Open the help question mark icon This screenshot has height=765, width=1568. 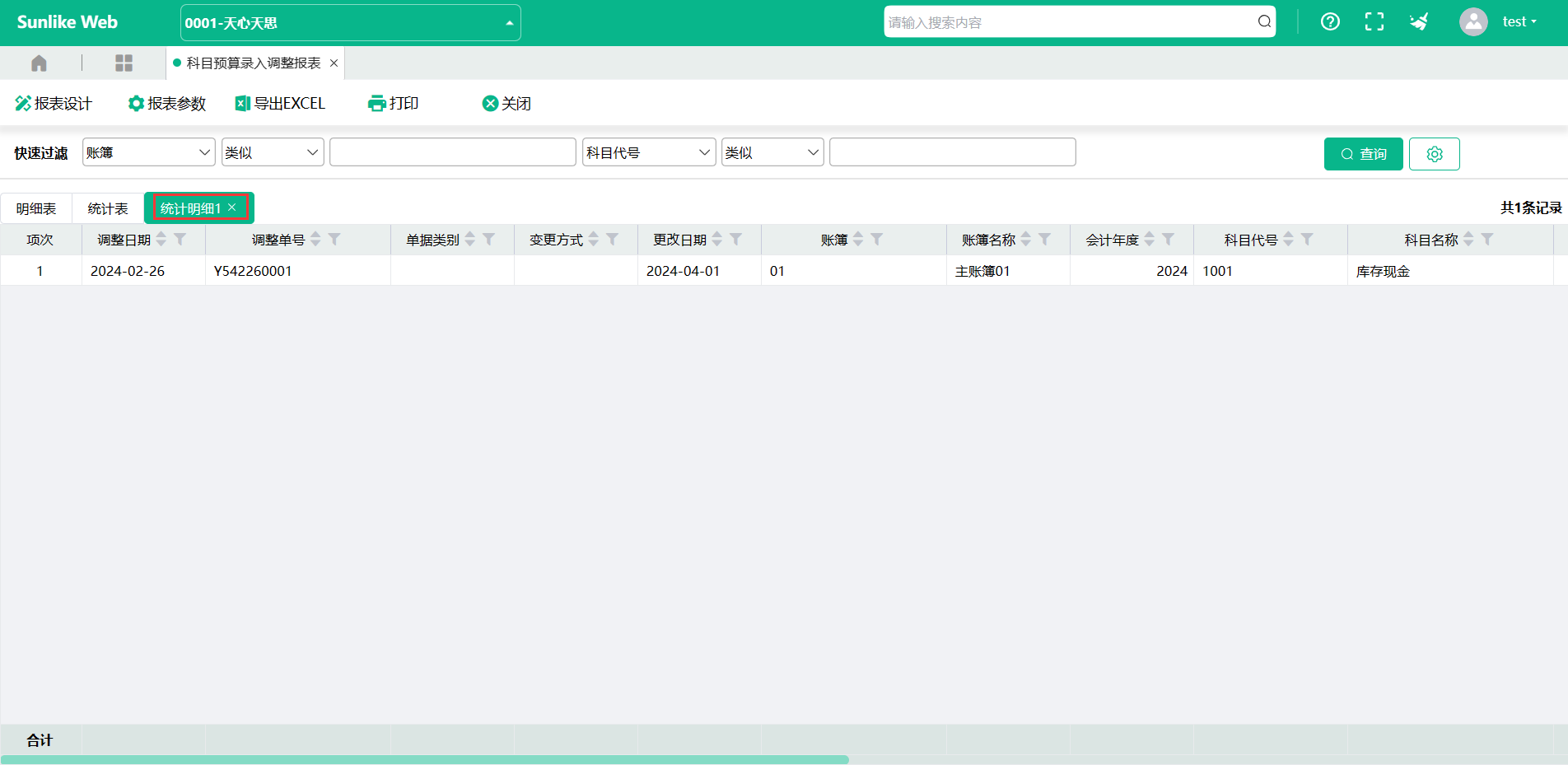[1330, 22]
